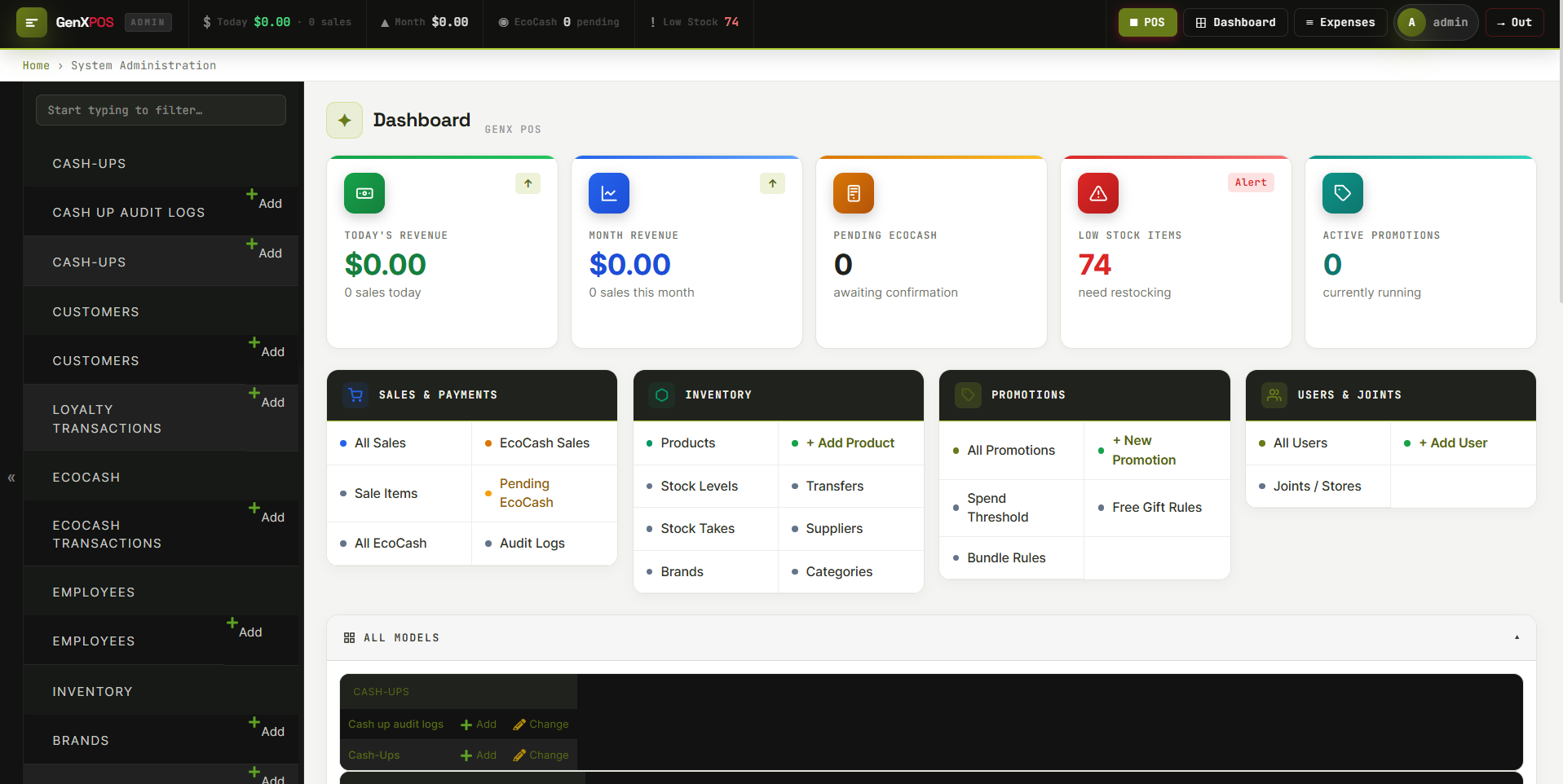Click All Models grid icon
Viewport: 1563px width, 784px height.
click(349, 638)
